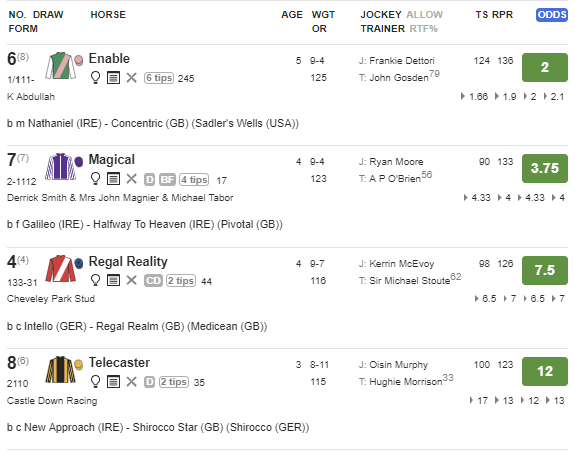This screenshot has height=451, width=575.
Task: Click the green 12 odds button for Telecaster
Action: coord(545,371)
